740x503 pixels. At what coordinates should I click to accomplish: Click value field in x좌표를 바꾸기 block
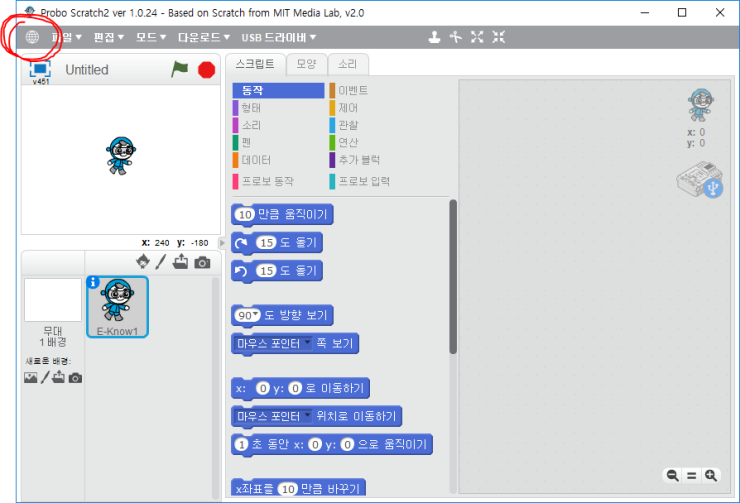pyautogui.click(x=288, y=489)
